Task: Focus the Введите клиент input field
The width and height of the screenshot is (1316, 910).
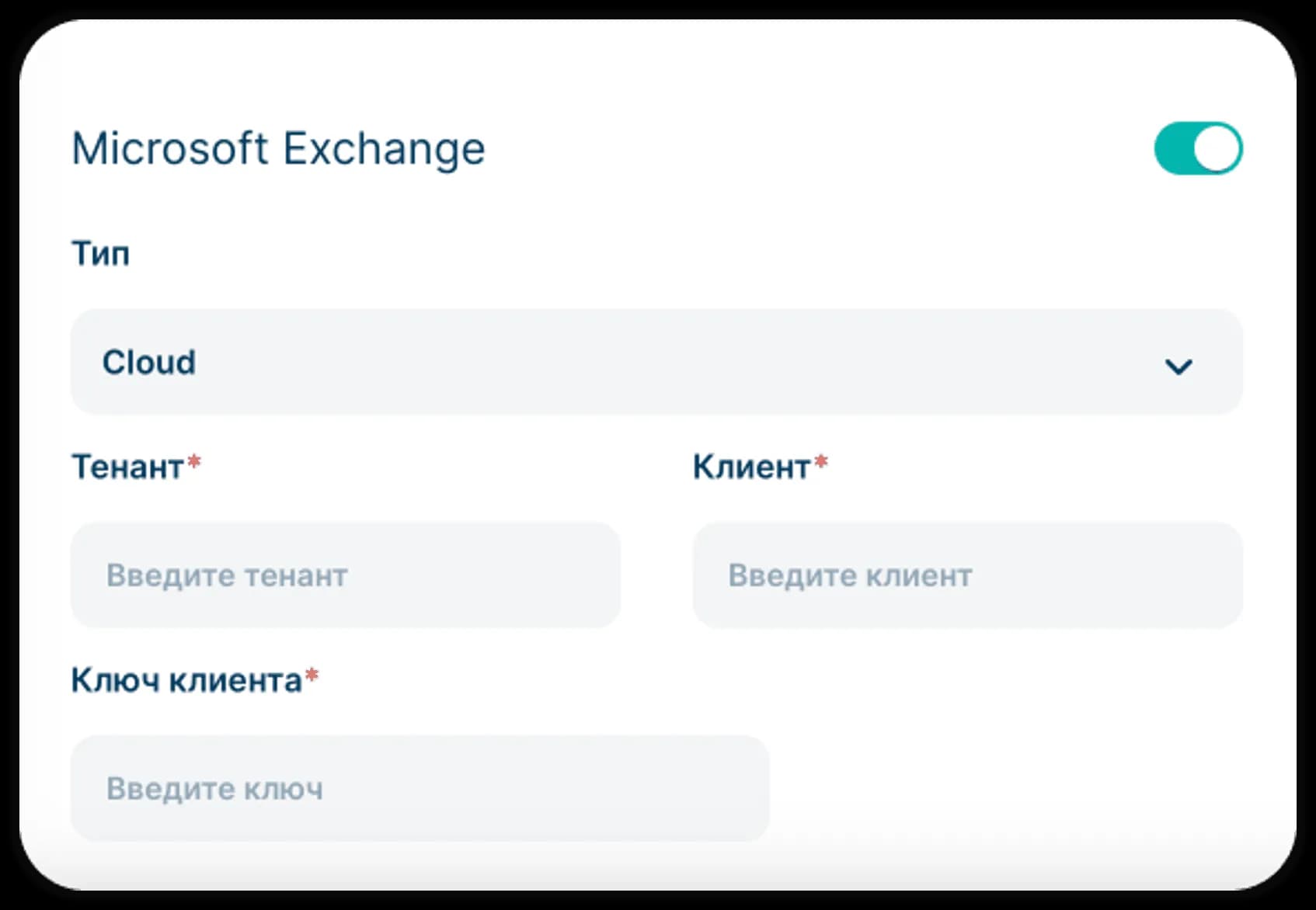Action: click(968, 575)
